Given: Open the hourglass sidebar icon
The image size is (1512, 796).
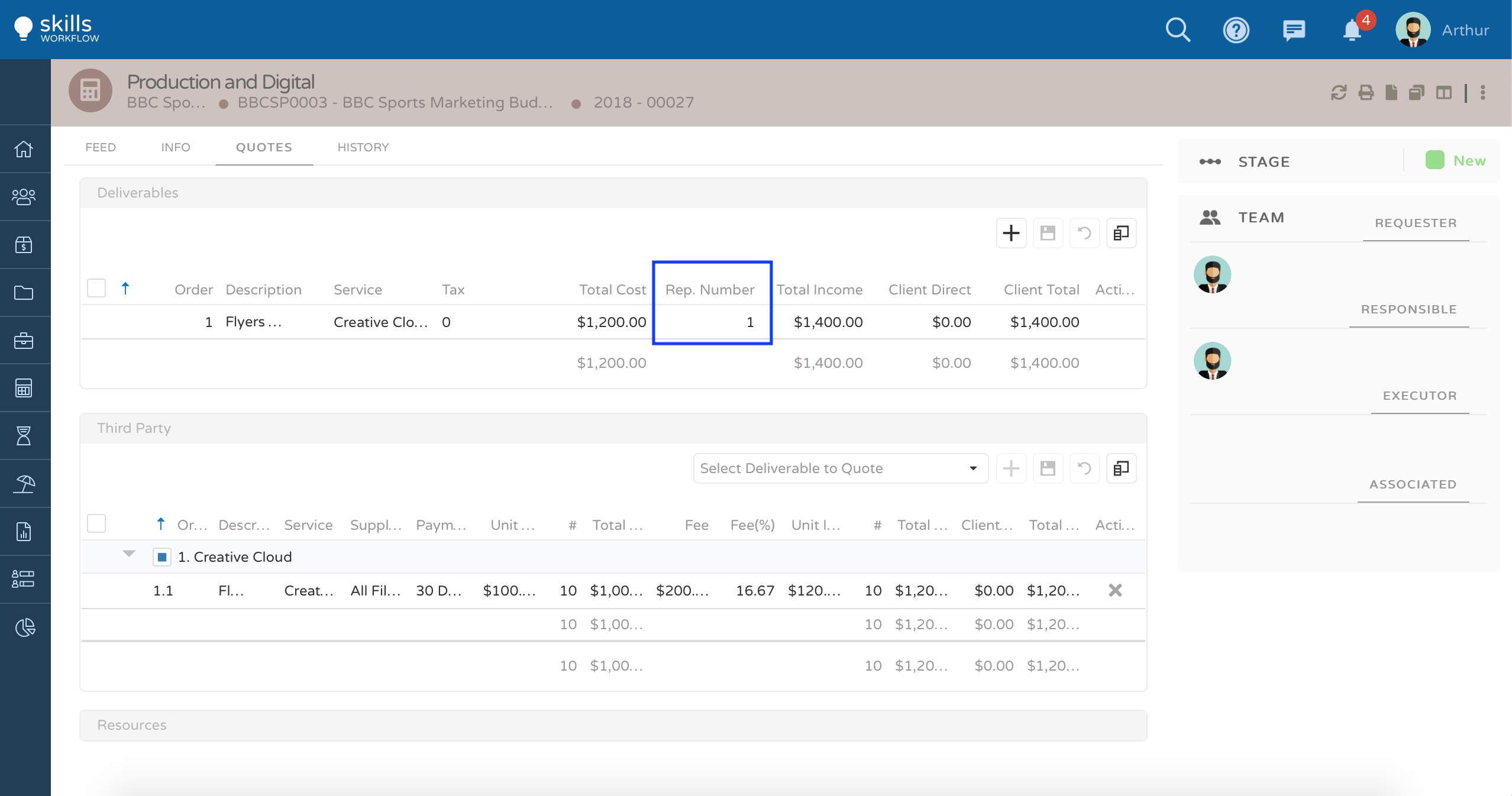Looking at the screenshot, I should pyautogui.click(x=24, y=436).
